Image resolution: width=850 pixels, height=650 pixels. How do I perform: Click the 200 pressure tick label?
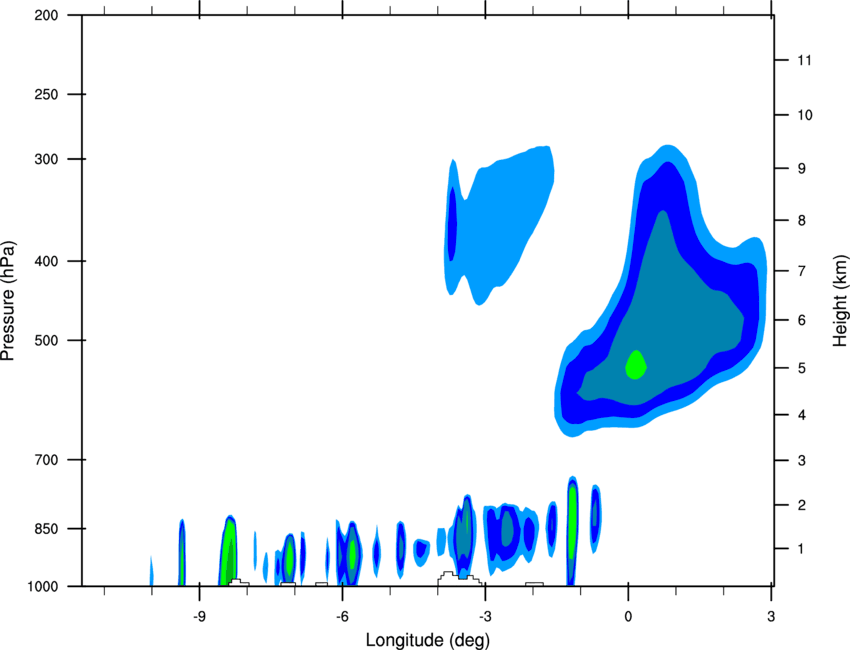pos(46,15)
